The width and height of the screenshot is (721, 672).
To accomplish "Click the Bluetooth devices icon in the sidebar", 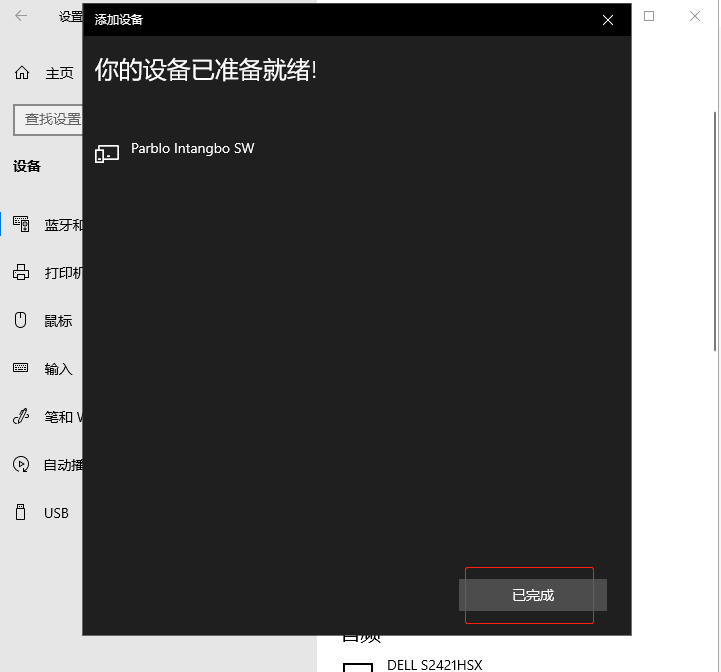I will coord(21,224).
